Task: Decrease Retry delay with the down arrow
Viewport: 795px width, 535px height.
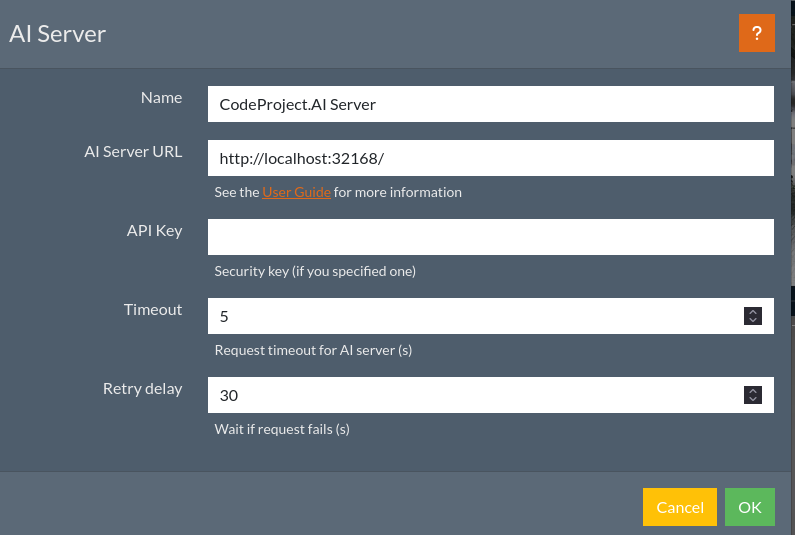Action: [x=753, y=400]
